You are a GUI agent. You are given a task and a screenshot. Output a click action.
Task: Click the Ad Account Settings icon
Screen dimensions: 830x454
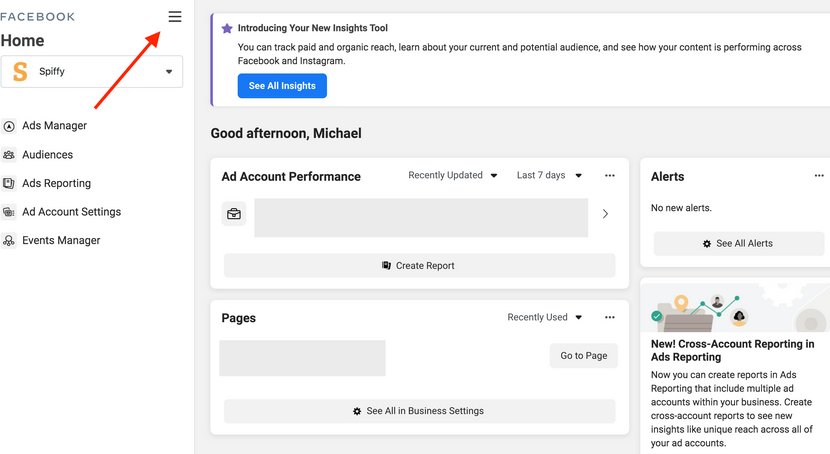click(9, 212)
